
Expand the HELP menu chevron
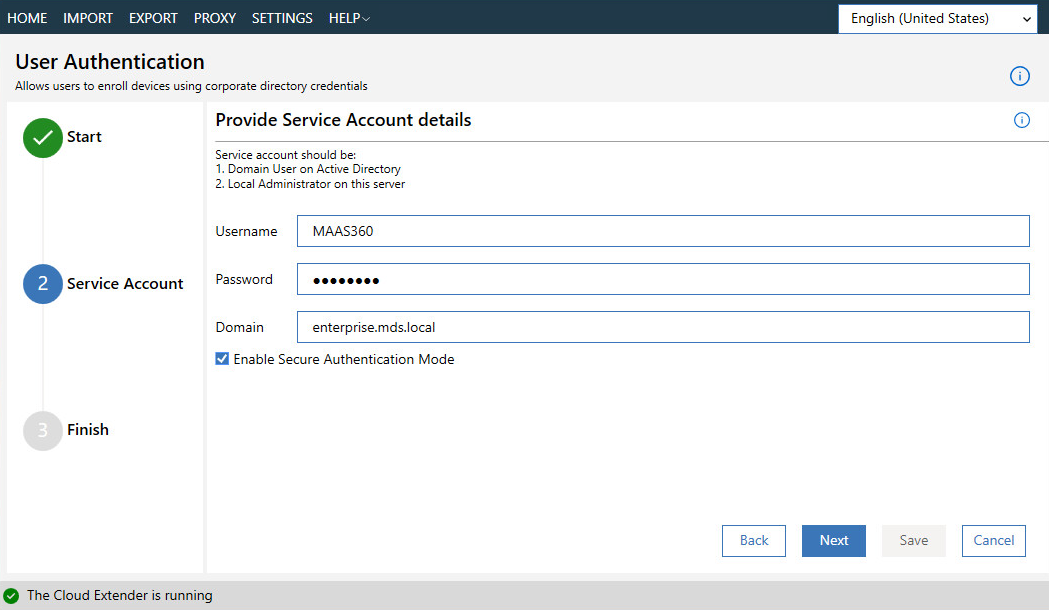coord(367,18)
